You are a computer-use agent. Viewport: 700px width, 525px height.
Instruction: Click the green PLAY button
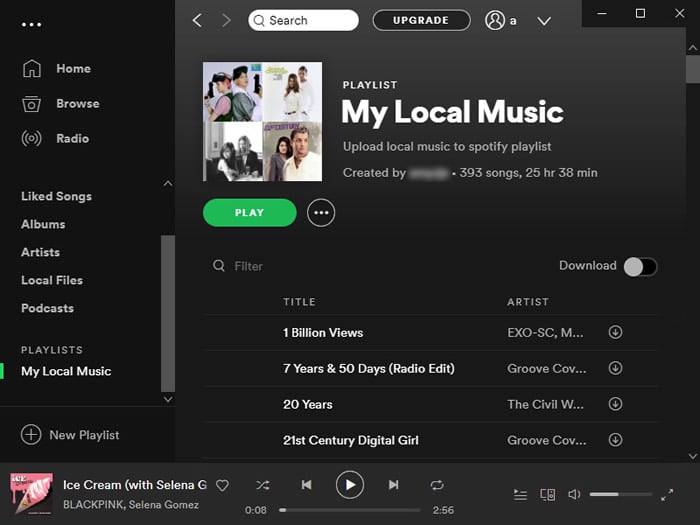[250, 212]
